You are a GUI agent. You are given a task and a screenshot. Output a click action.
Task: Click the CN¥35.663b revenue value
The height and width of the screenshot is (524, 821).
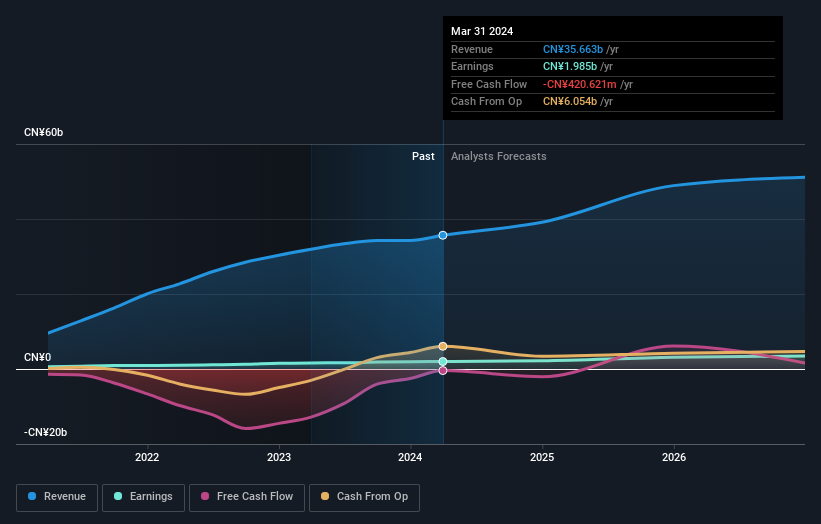[x=573, y=49]
